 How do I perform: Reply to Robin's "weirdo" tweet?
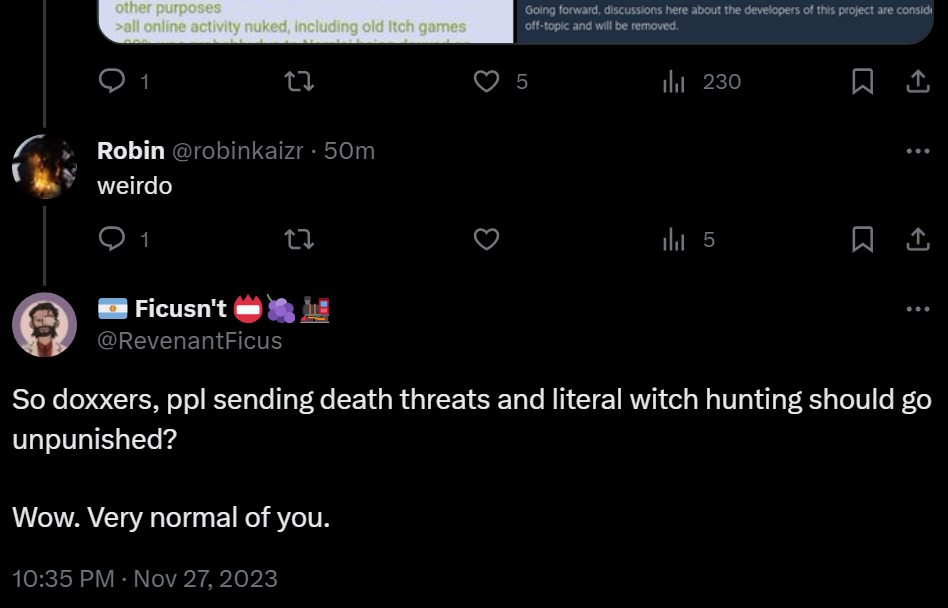coord(113,240)
